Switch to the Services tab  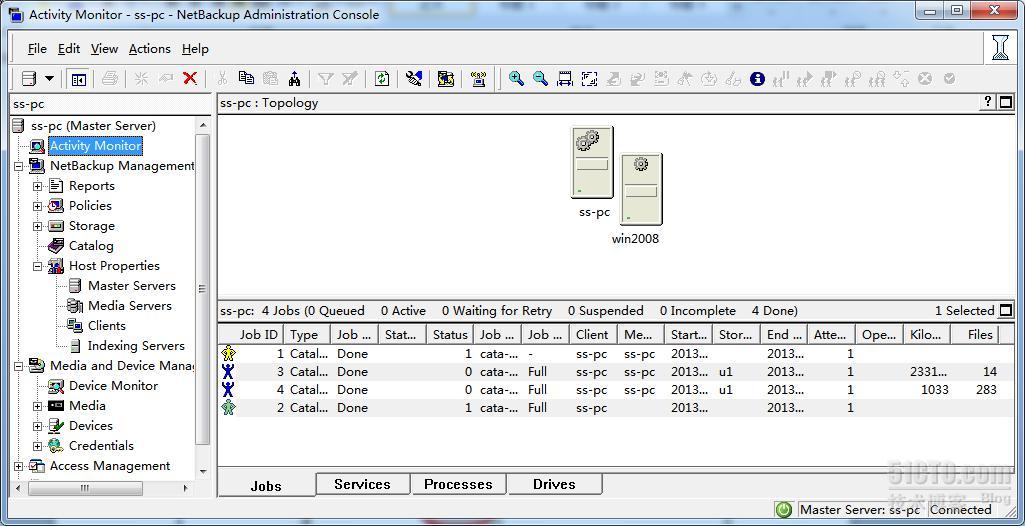click(x=362, y=484)
